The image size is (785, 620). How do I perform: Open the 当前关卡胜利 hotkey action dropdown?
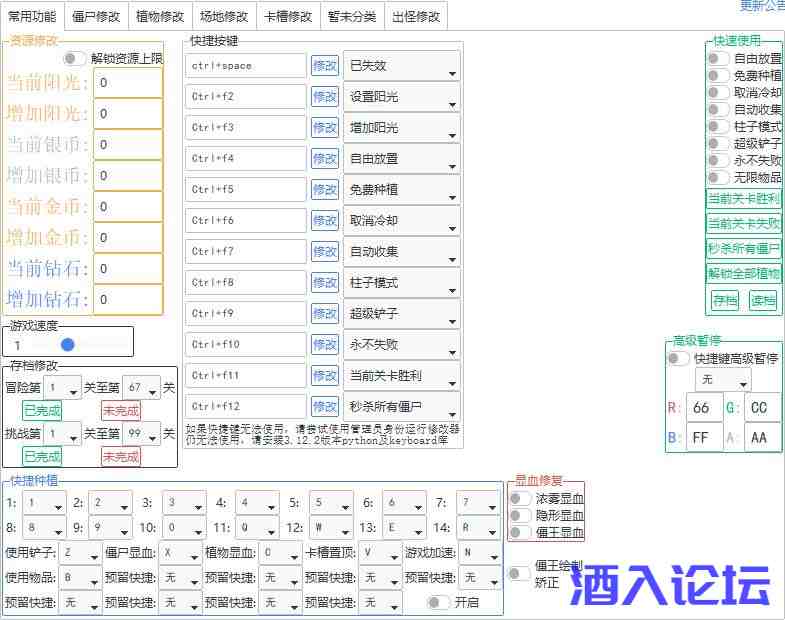coord(401,376)
